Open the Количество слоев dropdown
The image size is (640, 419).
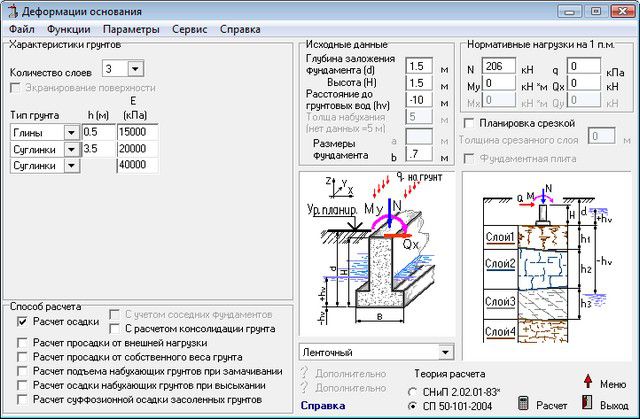click(136, 68)
